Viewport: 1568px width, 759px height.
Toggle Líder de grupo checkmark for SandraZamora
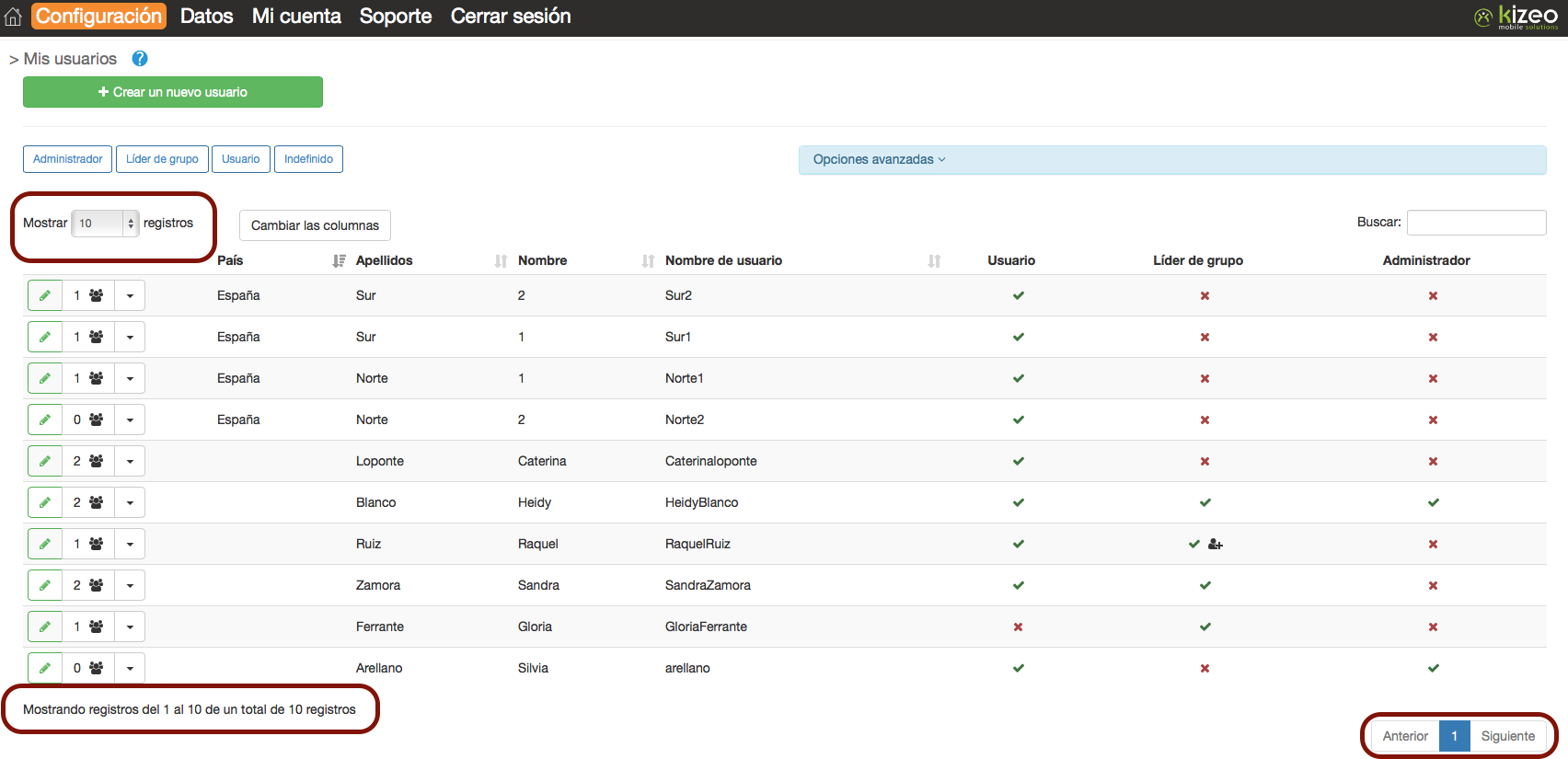pos(1205,585)
